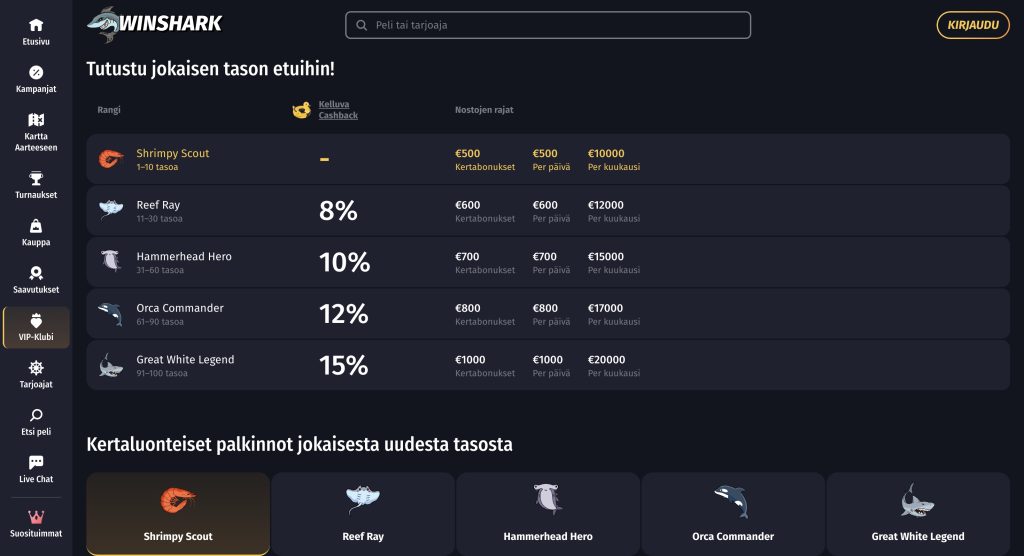Click the KIRJAUDU login button

pyautogui.click(x=972, y=25)
